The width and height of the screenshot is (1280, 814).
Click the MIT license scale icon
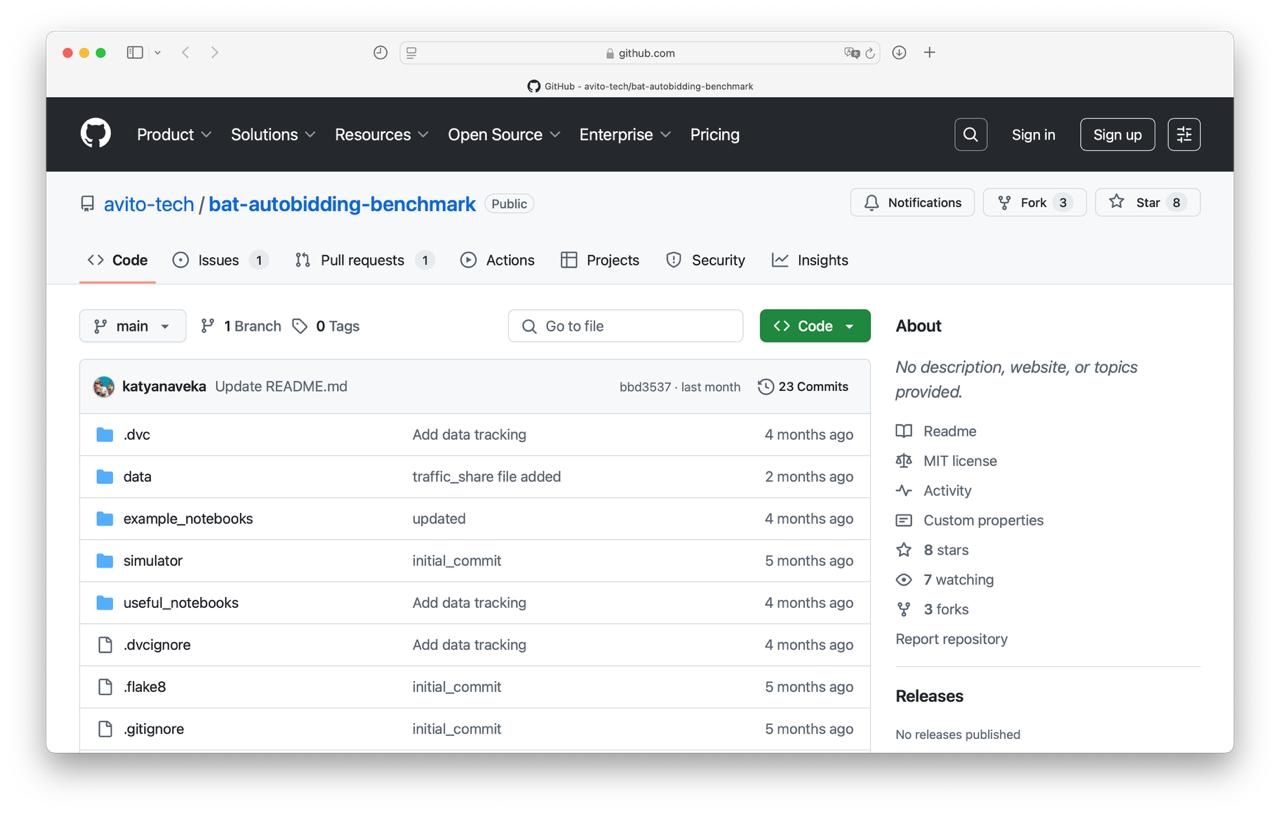(x=904, y=461)
